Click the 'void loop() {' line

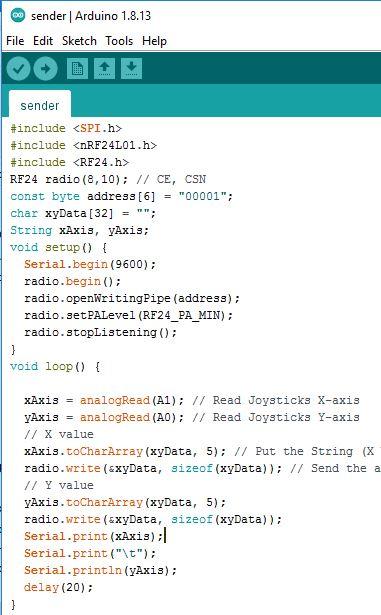55,366
